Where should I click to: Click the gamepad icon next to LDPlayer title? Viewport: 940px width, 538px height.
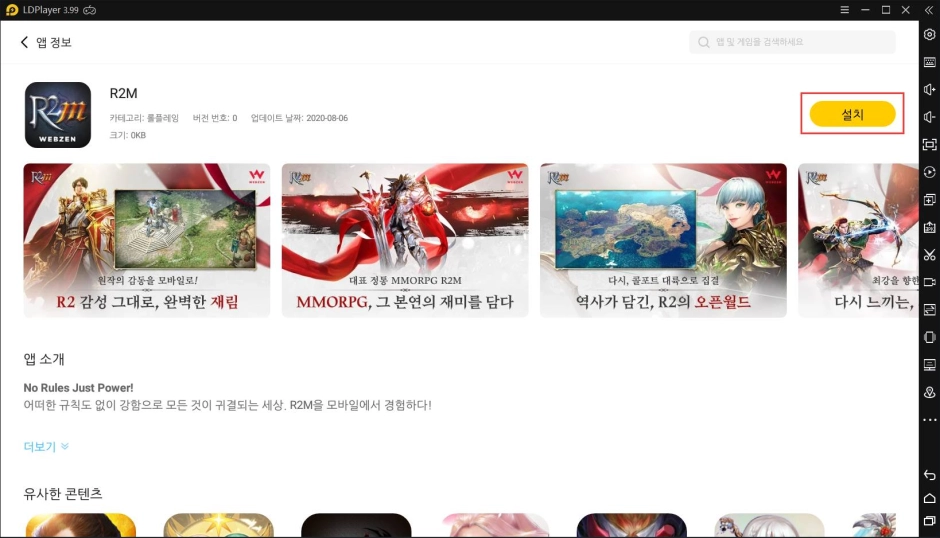[90, 10]
